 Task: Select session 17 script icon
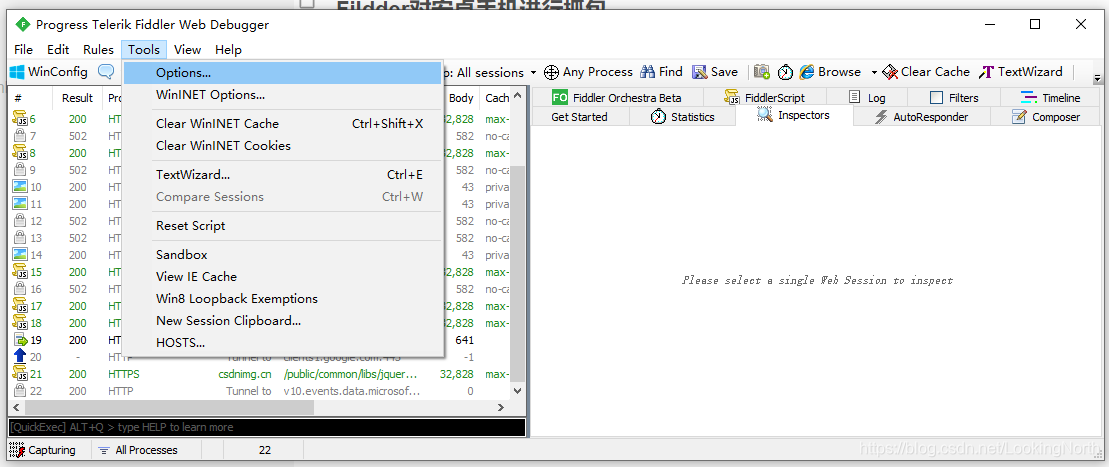click(20, 306)
